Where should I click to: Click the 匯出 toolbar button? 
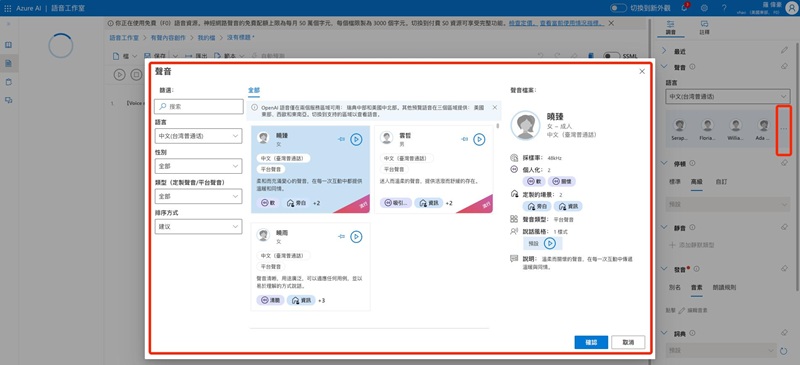coord(196,56)
